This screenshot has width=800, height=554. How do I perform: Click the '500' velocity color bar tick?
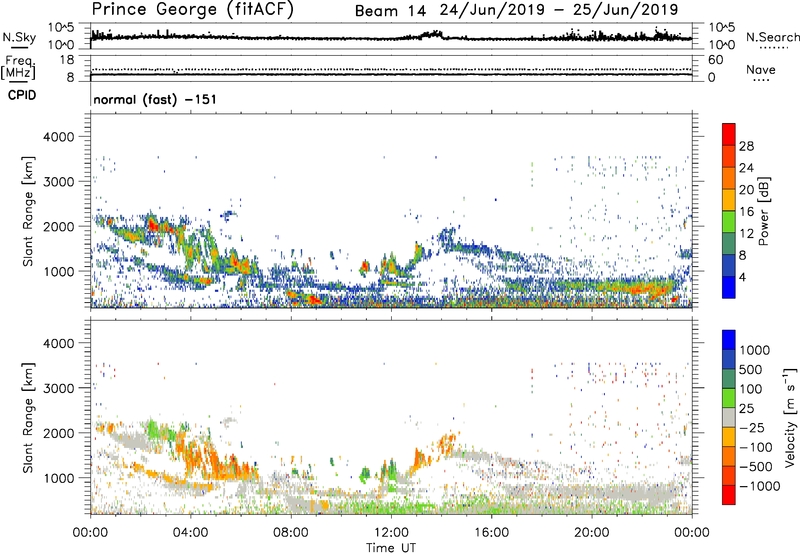(x=751, y=369)
